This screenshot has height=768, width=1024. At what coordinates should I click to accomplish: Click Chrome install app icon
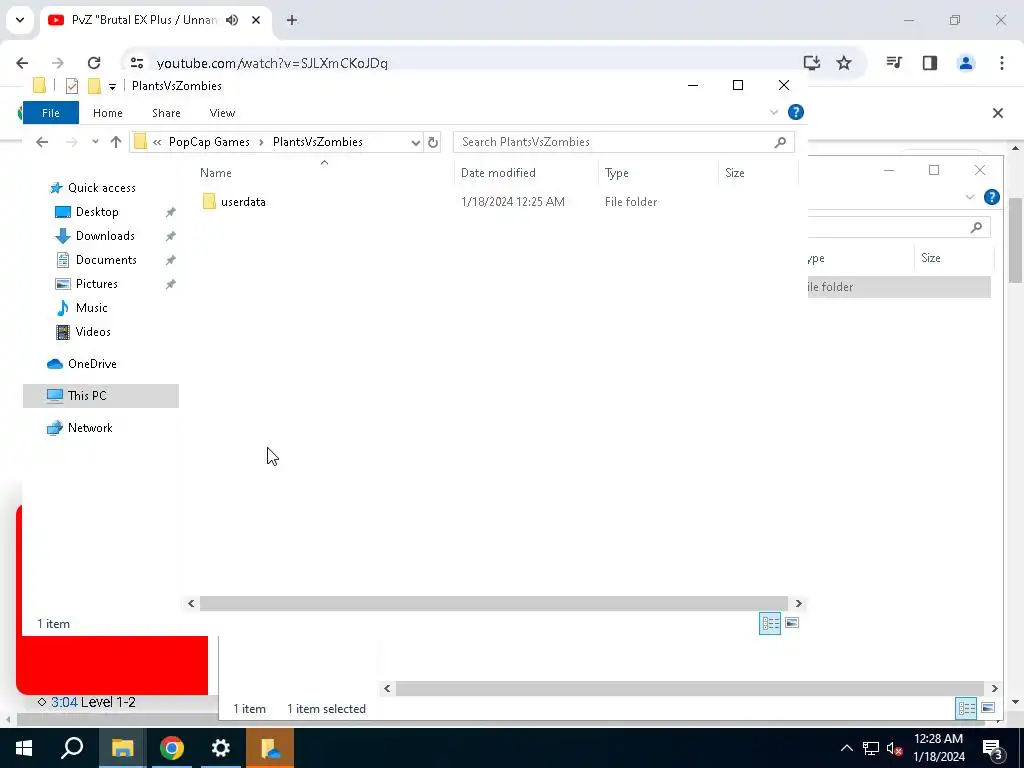811,63
